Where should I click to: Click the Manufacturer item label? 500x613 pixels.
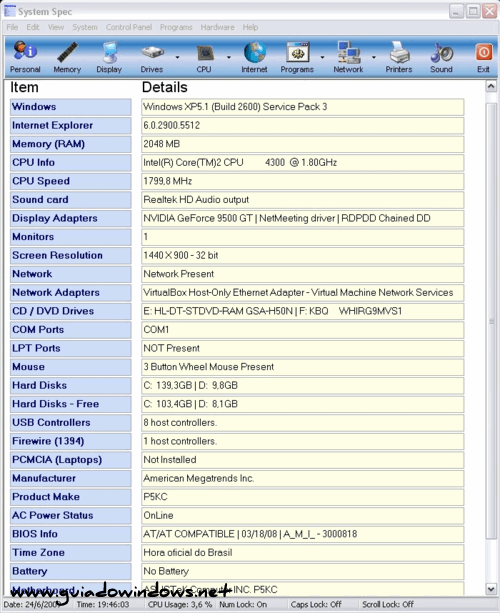[x=71, y=479]
